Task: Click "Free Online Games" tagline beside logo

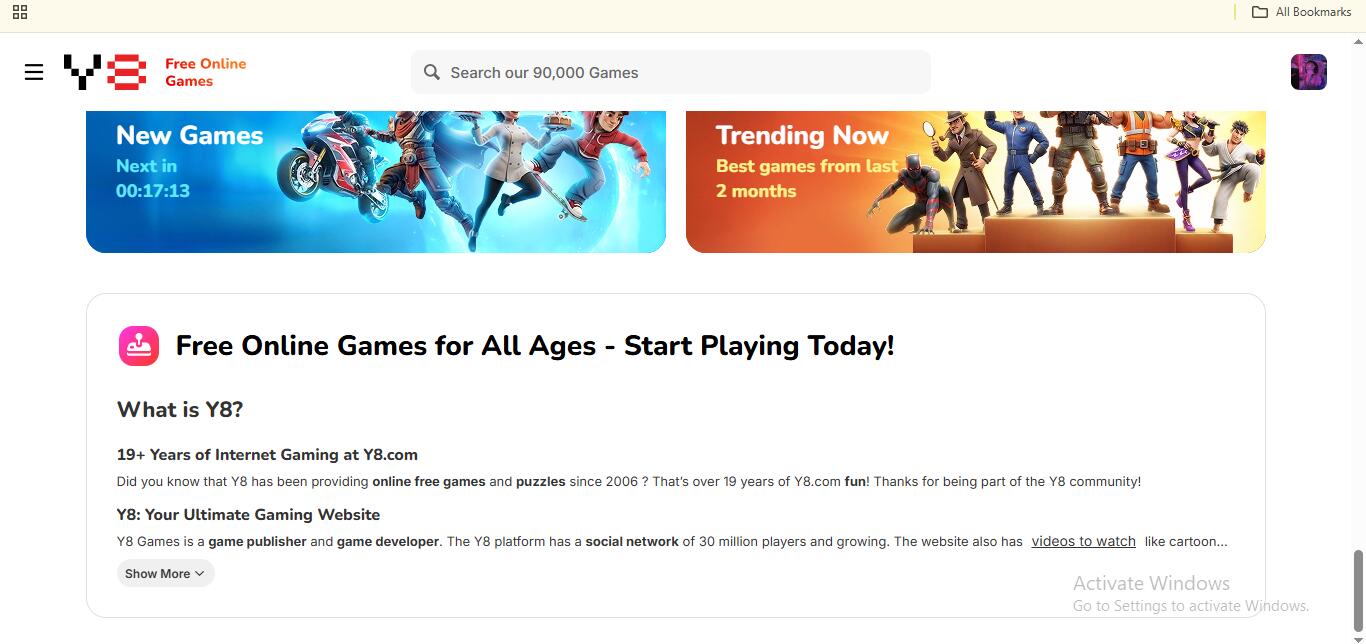Action: tap(205, 72)
